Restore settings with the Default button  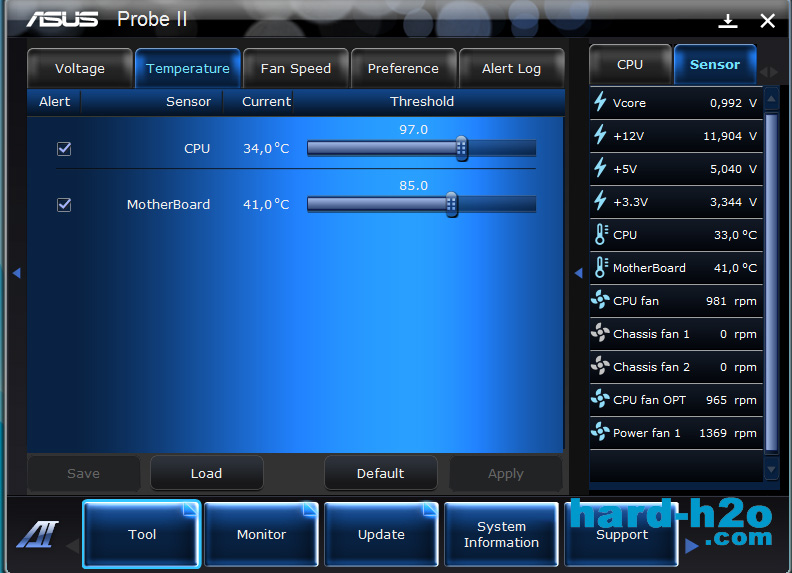pos(380,473)
